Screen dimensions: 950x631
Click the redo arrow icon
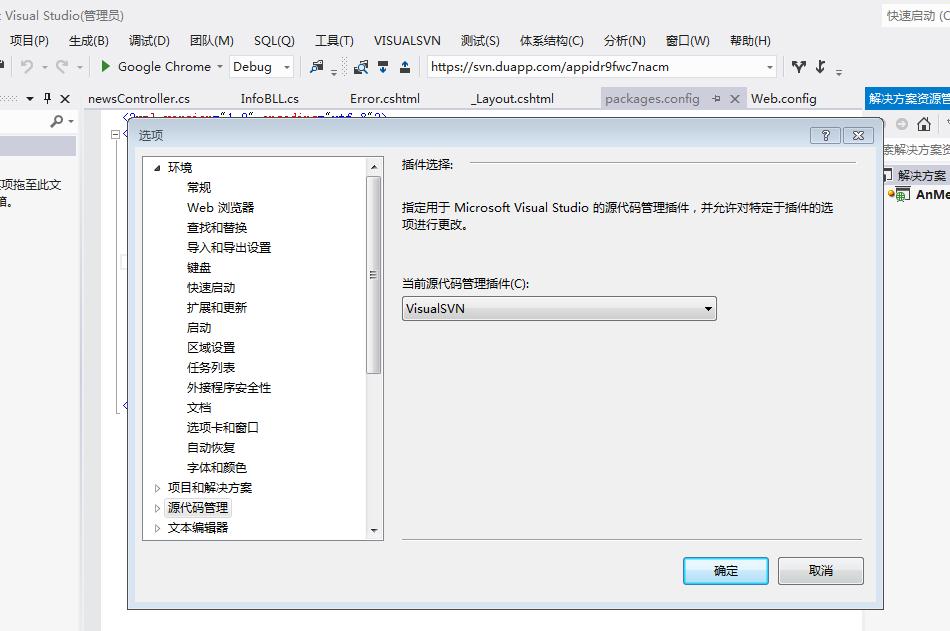tap(62, 66)
